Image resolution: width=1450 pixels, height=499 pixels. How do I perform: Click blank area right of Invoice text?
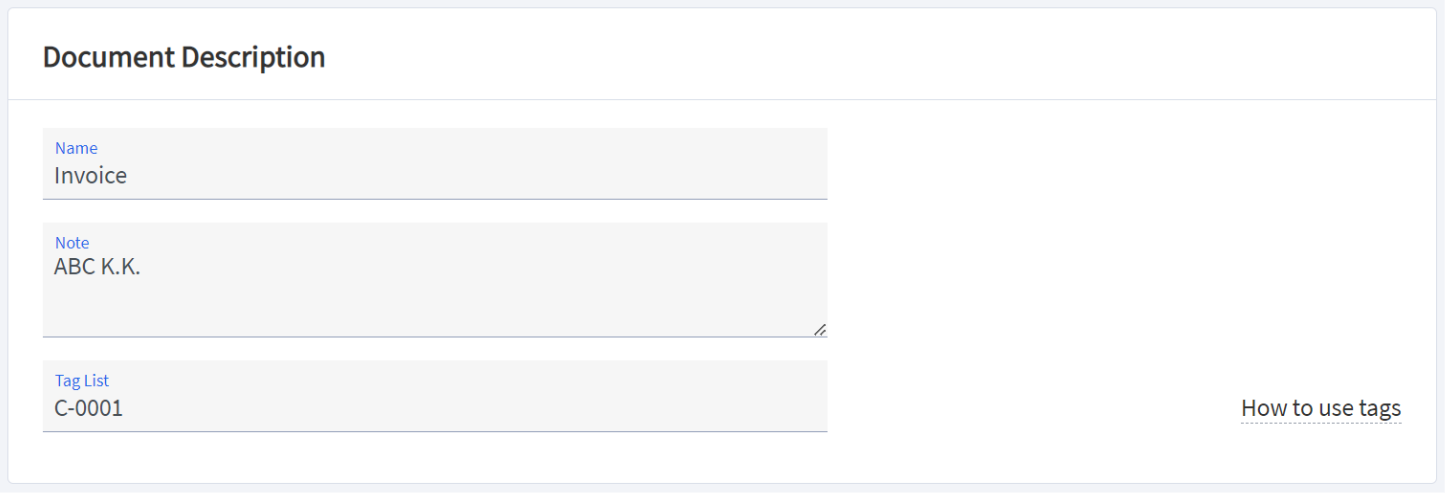pos(478,176)
